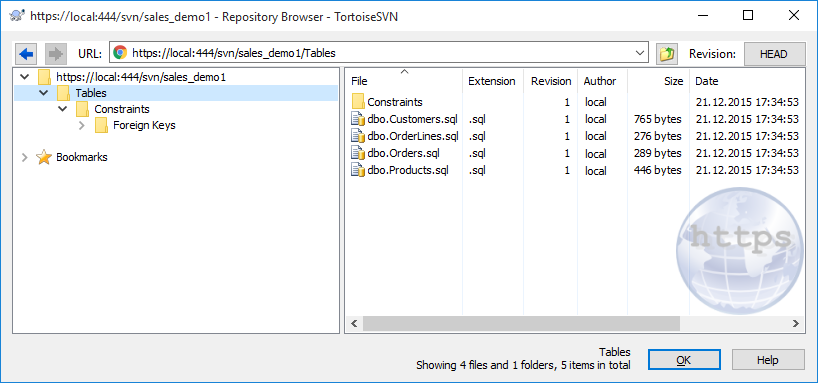Viewport: 818px width, 383px height.
Task: Select dbo.Products.sql file name
Action: [407, 170]
